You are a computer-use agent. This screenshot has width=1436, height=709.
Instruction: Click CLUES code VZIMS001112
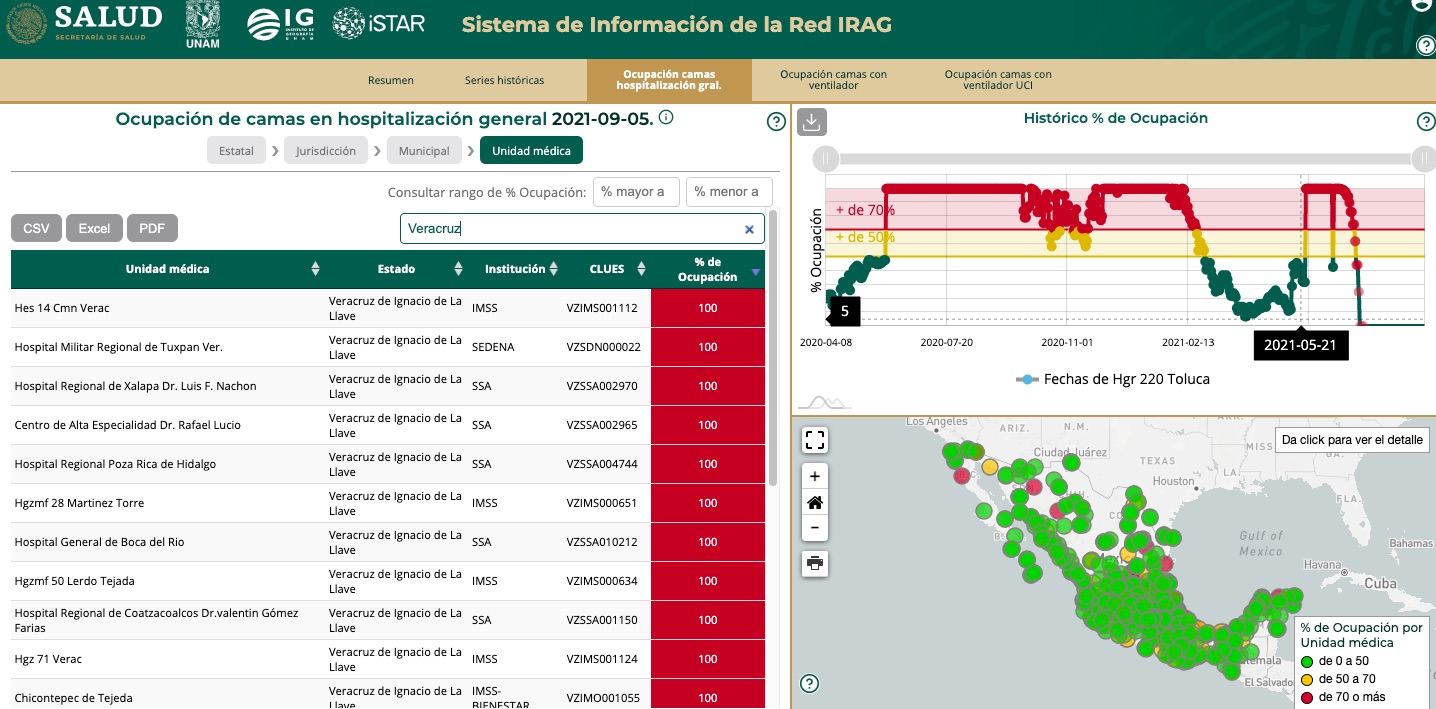coord(602,308)
